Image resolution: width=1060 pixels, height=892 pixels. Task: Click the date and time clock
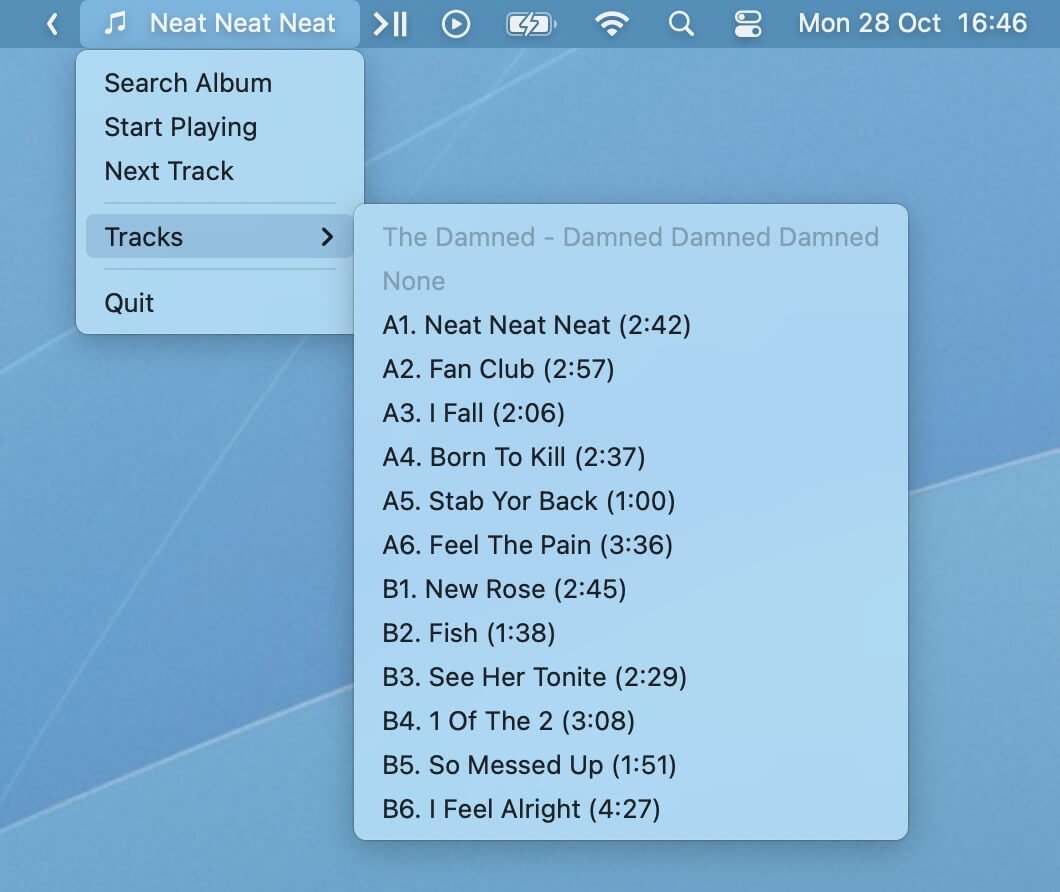(x=912, y=24)
